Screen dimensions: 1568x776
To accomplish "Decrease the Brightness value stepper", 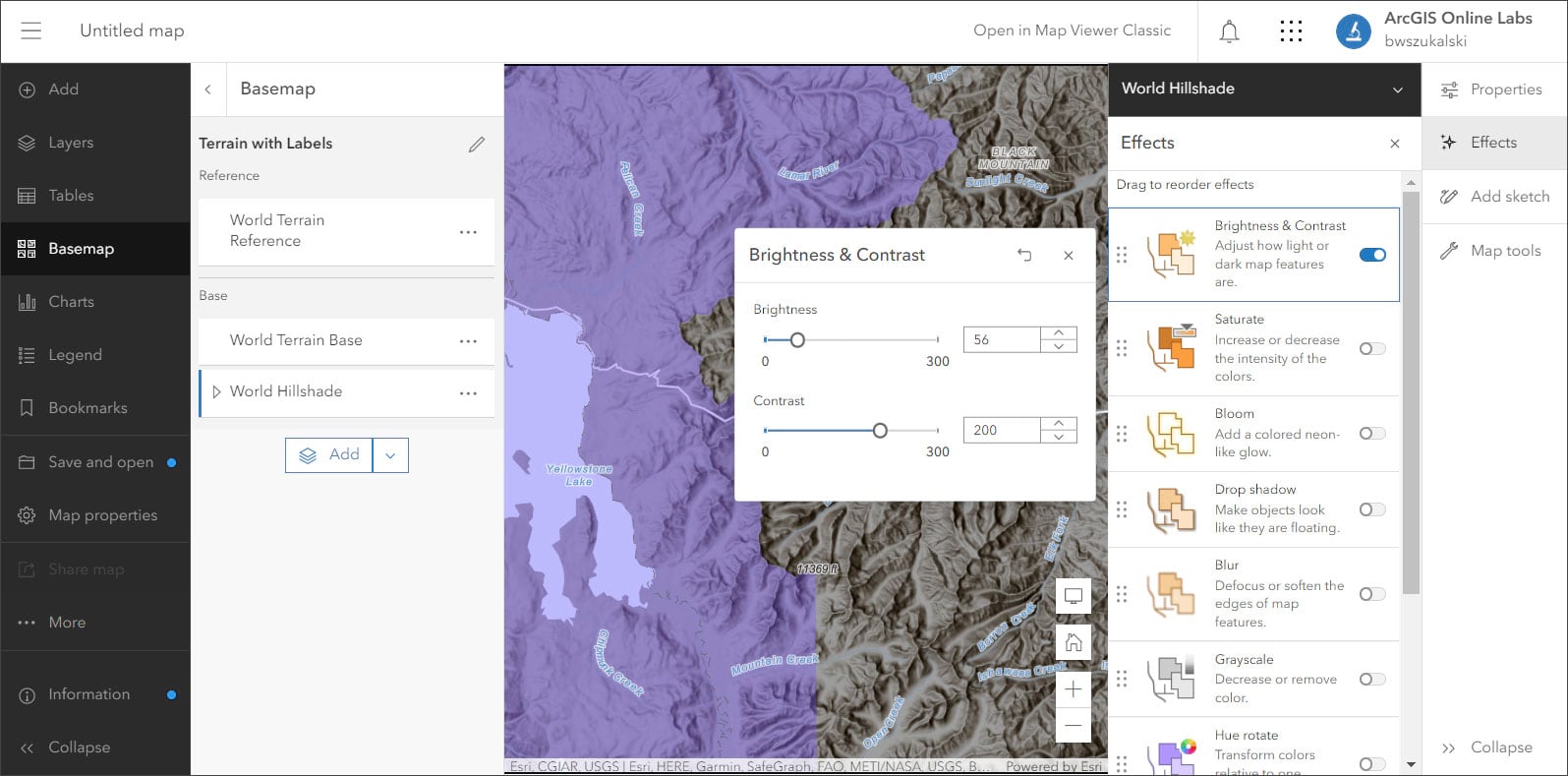I will (x=1059, y=346).
